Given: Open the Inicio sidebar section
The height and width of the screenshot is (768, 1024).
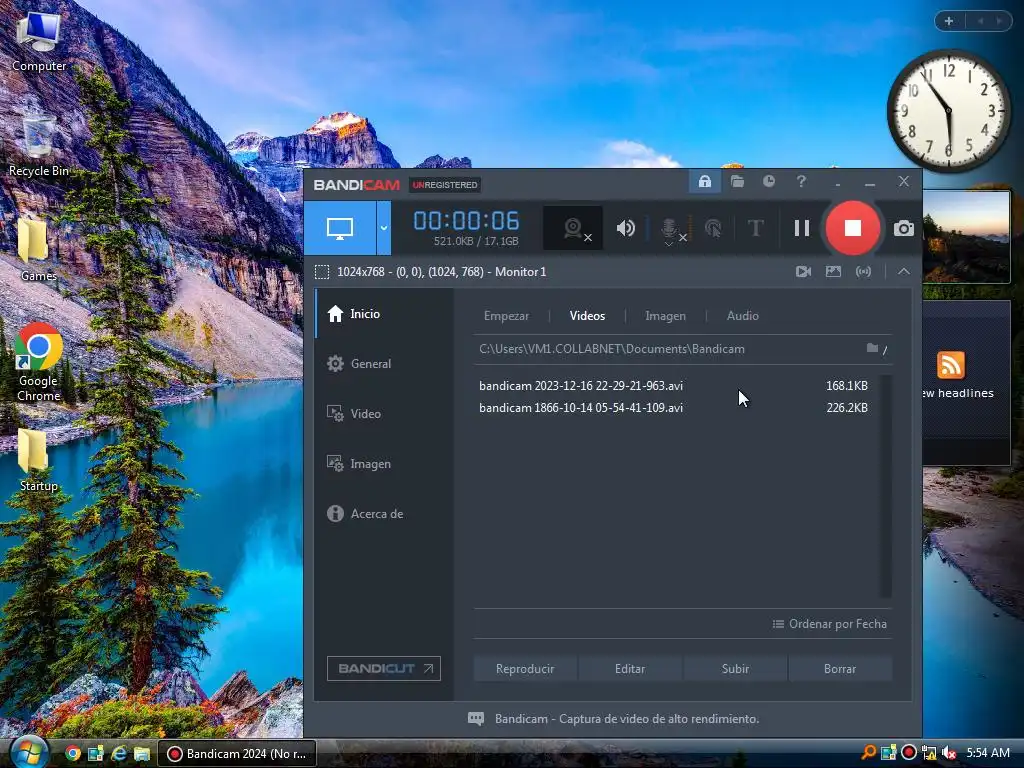Looking at the screenshot, I should (x=384, y=313).
